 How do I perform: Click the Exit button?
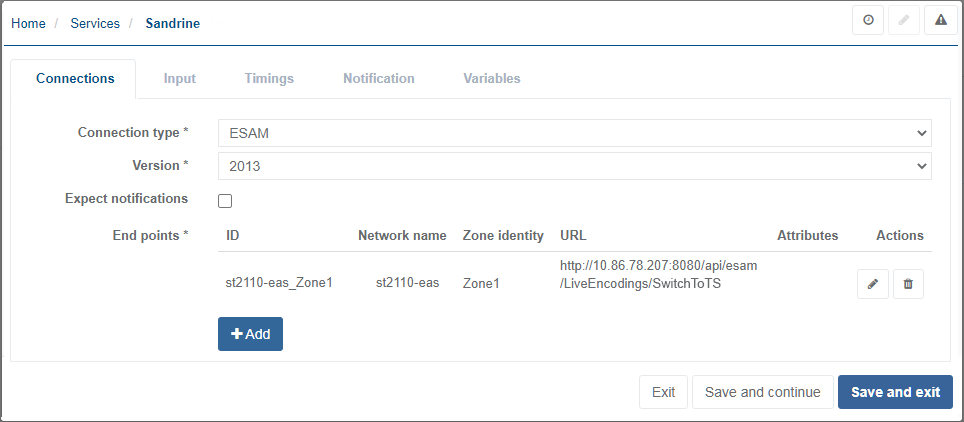click(663, 392)
